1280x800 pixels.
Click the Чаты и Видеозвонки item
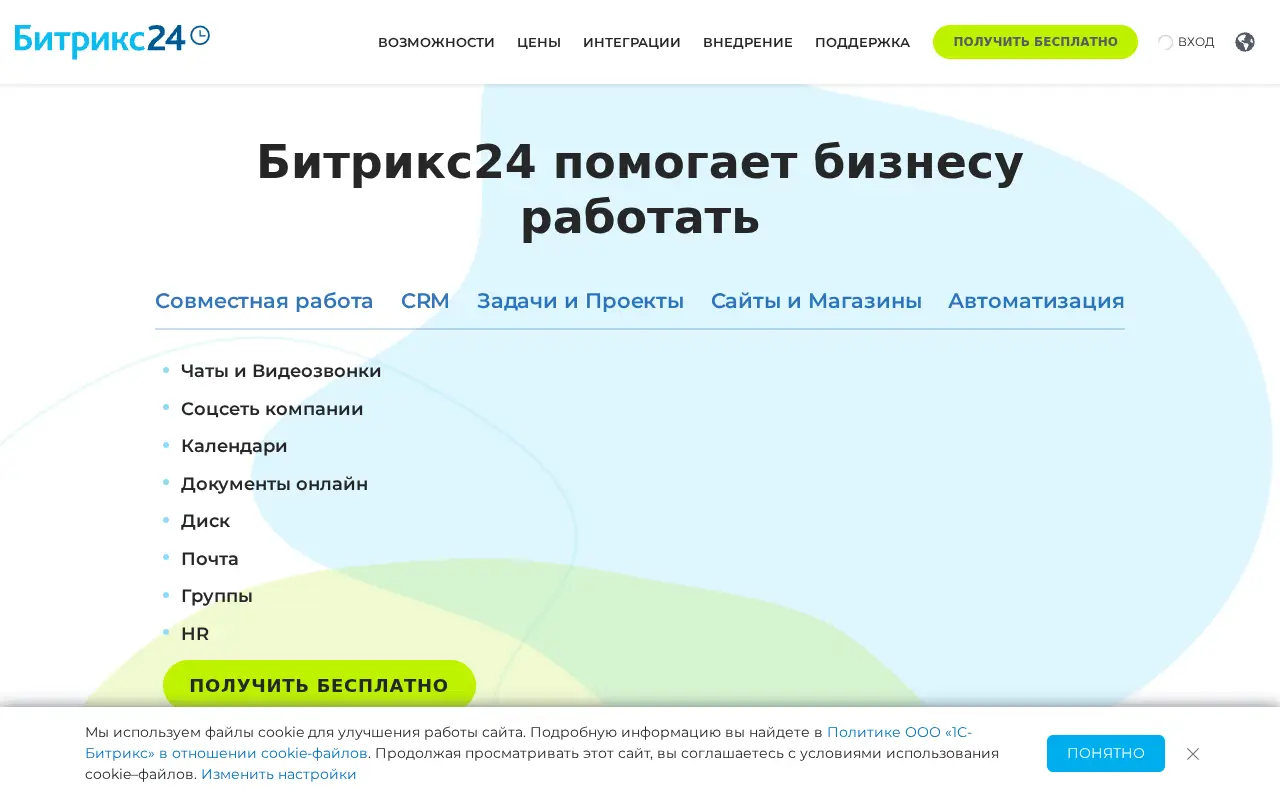281,371
